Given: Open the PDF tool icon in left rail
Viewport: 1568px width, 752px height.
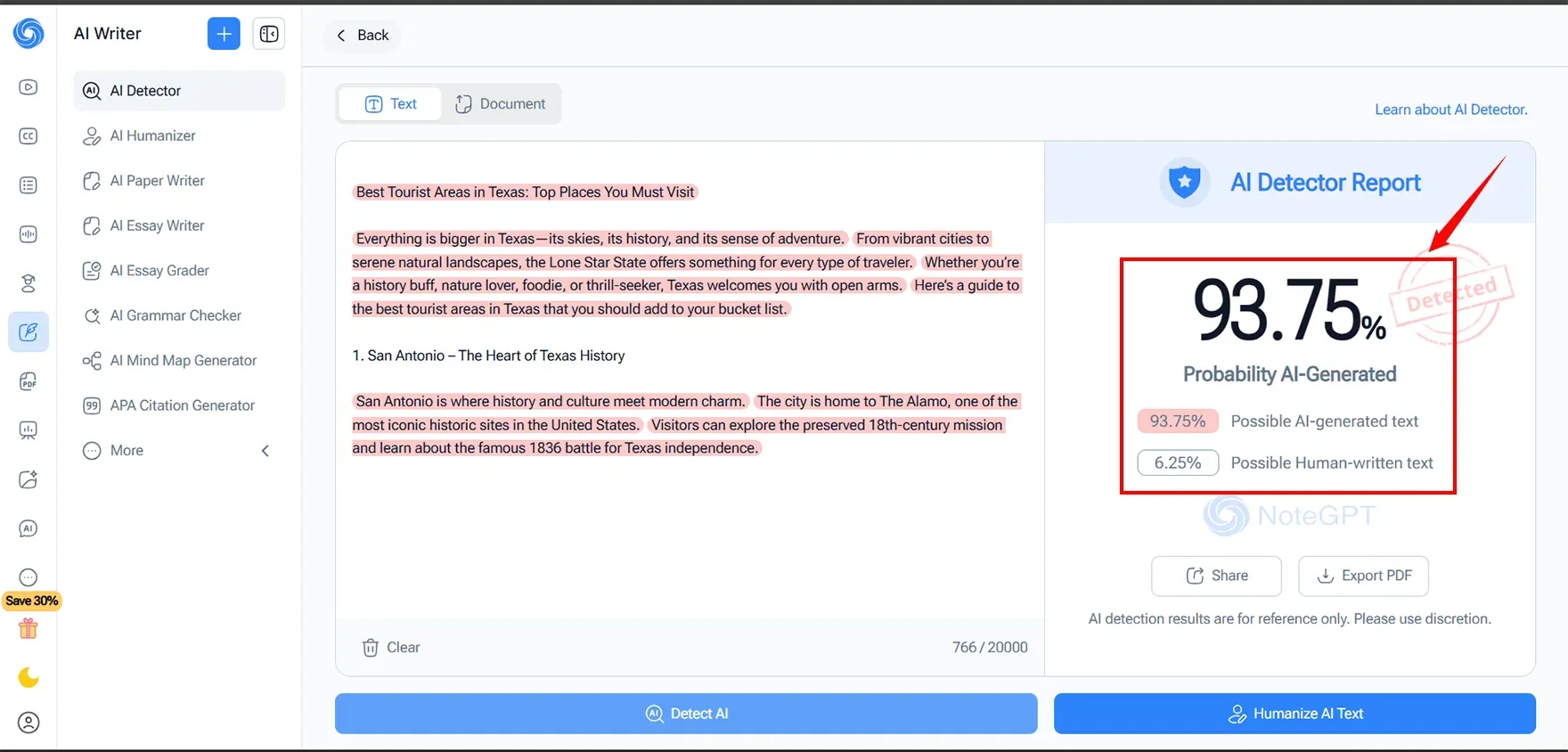Looking at the screenshot, I should [29, 381].
